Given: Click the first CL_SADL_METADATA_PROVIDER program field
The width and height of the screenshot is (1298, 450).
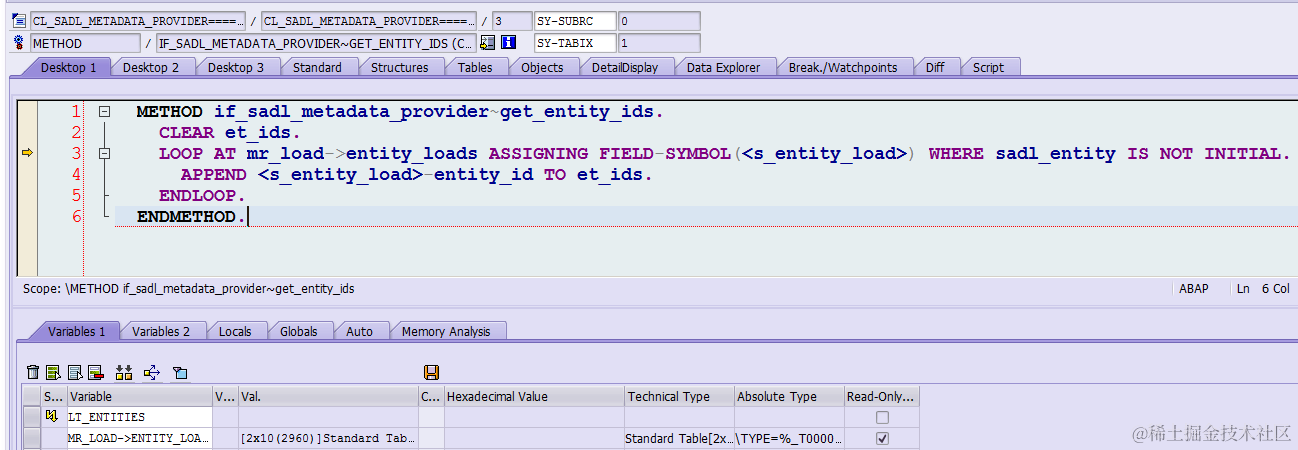Looking at the screenshot, I should pos(136,20).
